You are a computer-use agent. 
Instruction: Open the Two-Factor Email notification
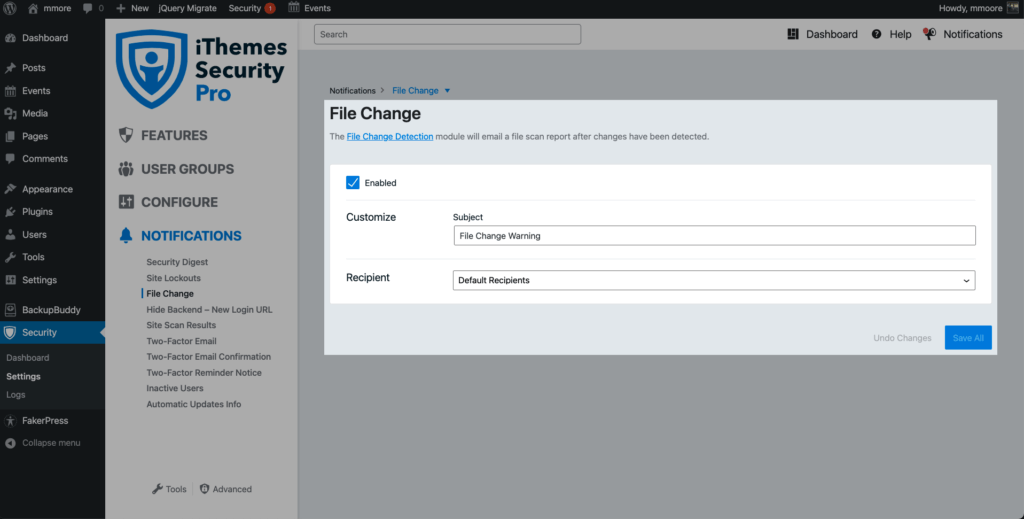182,341
